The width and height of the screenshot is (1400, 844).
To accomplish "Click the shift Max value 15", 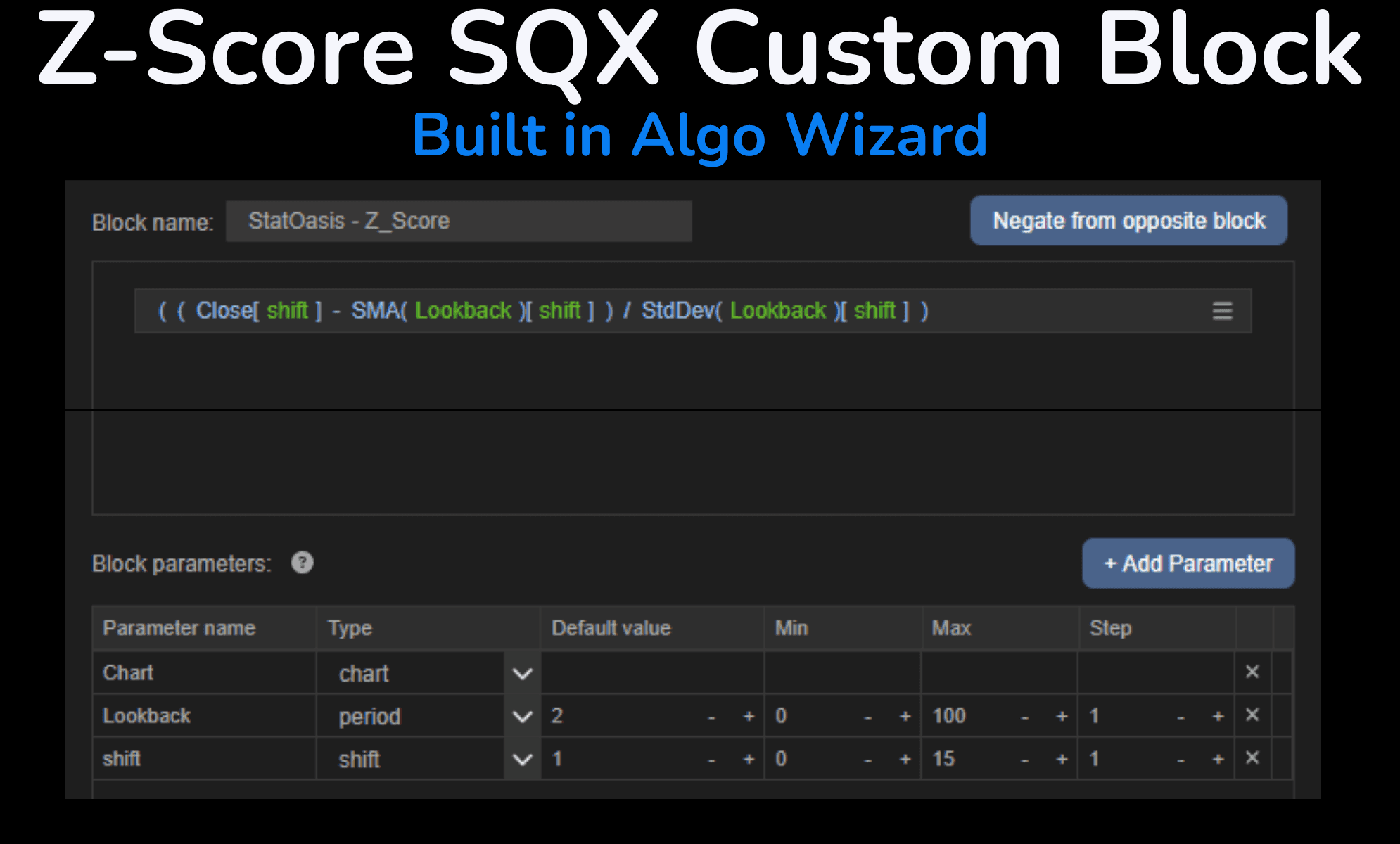I will (x=943, y=759).
